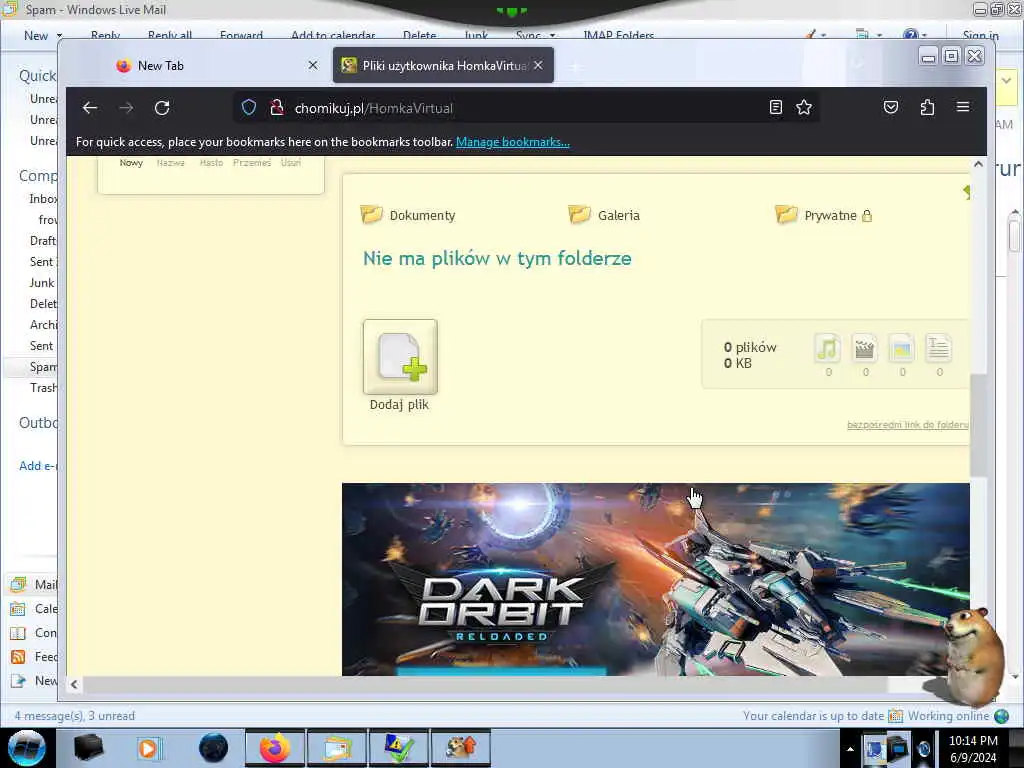Open media player taskbar icon
1024x768 pixels.
149,748
